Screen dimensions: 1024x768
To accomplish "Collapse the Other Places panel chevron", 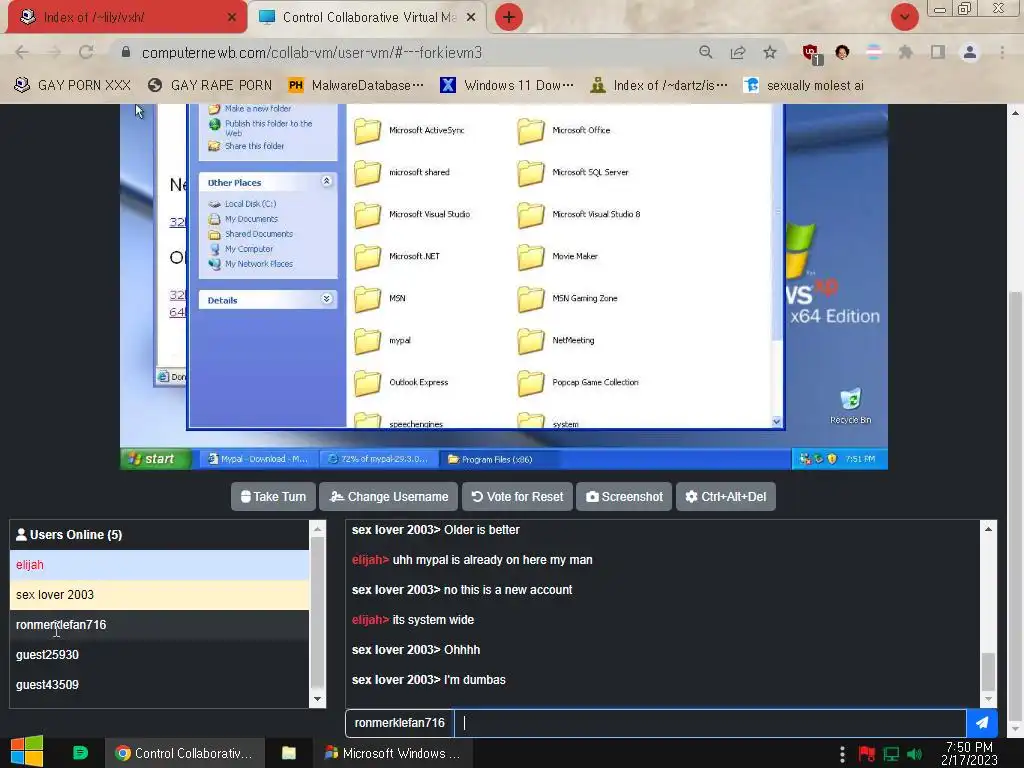I will (x=327, y=181).
